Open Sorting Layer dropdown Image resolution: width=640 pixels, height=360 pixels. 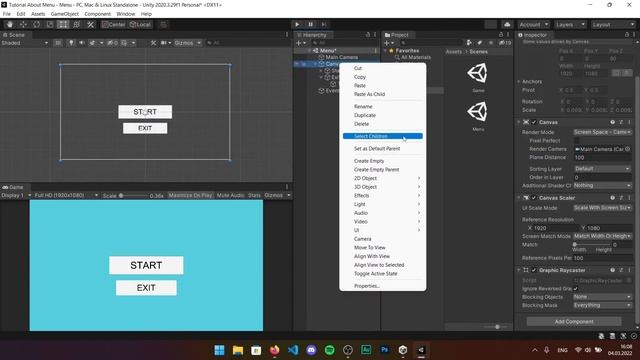coord(602,169)
